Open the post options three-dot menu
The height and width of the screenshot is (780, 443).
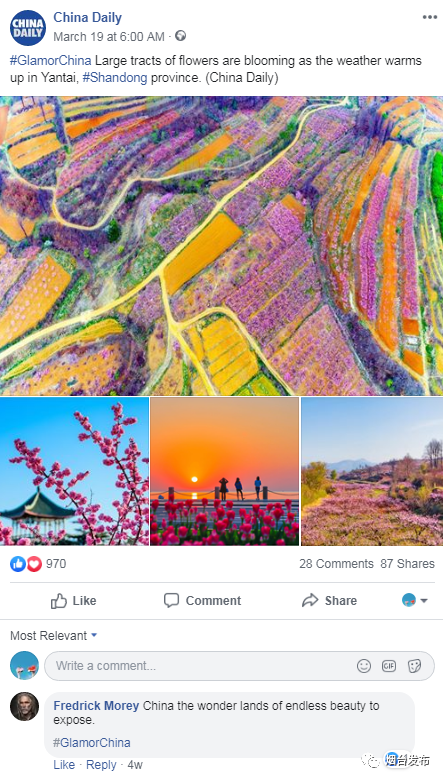pos(430,17)
